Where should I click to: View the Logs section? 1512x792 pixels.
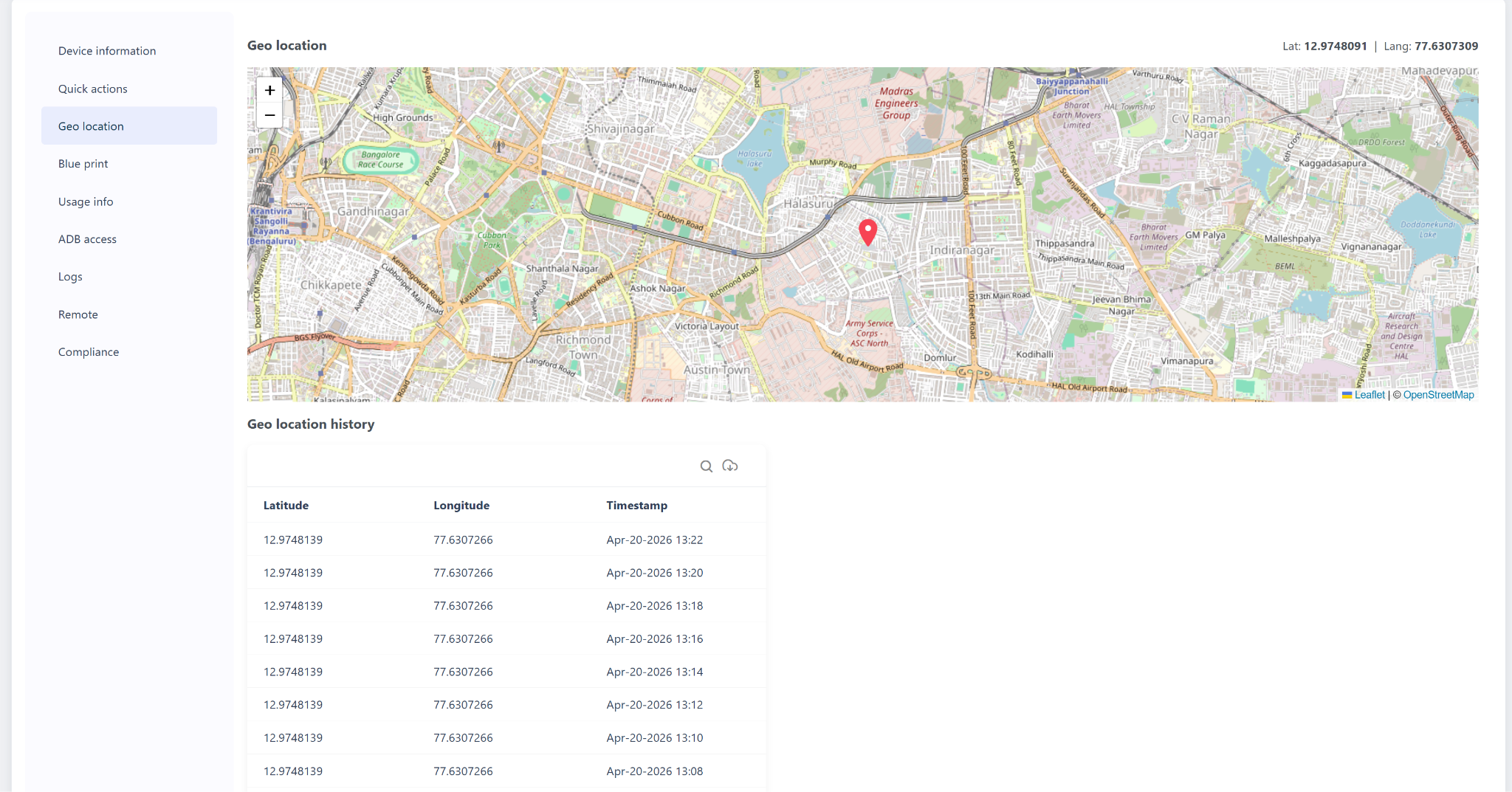click(x=129, y=277)
